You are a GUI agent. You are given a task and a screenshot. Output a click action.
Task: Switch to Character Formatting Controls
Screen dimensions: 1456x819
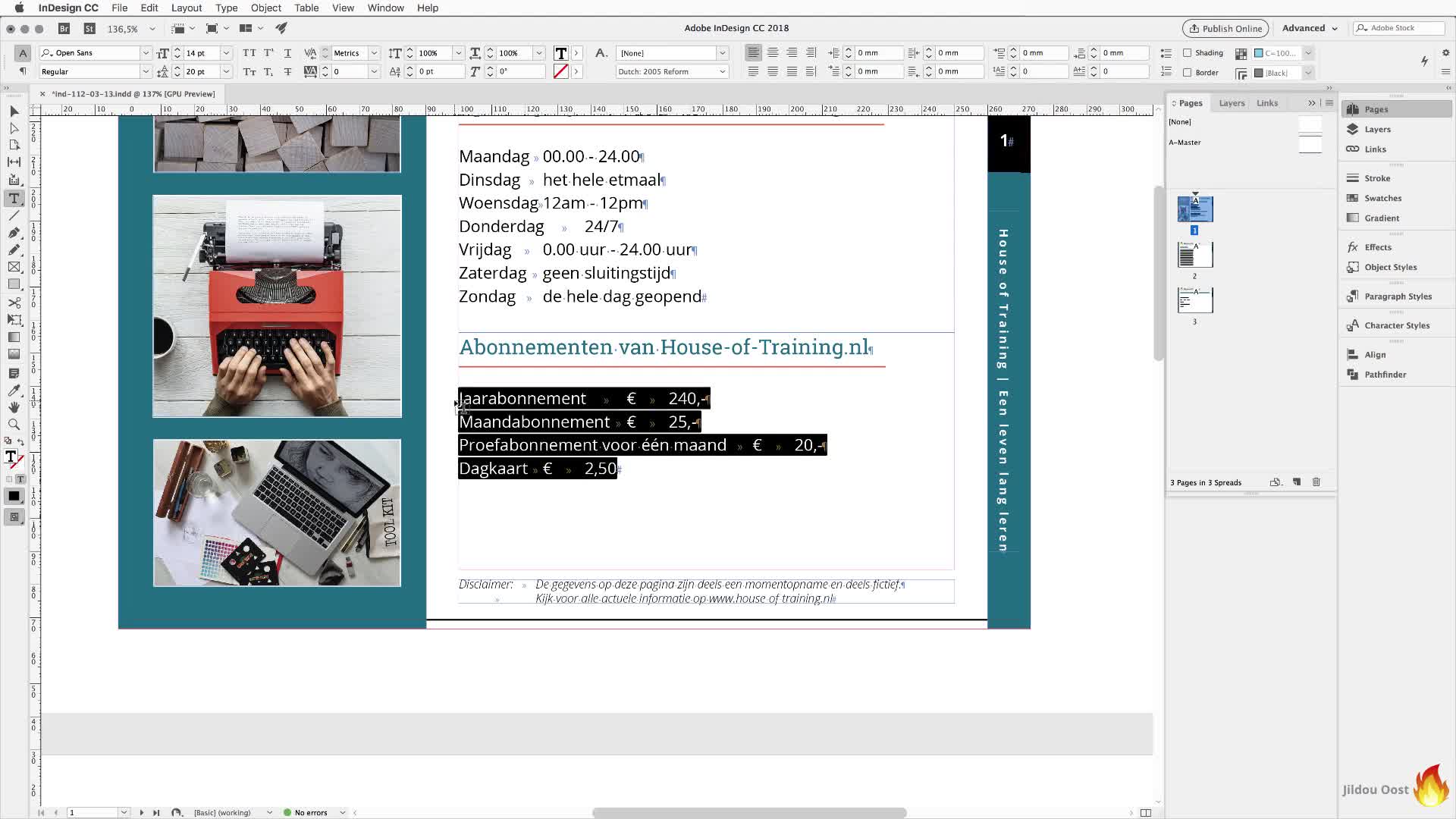(23, 53)
